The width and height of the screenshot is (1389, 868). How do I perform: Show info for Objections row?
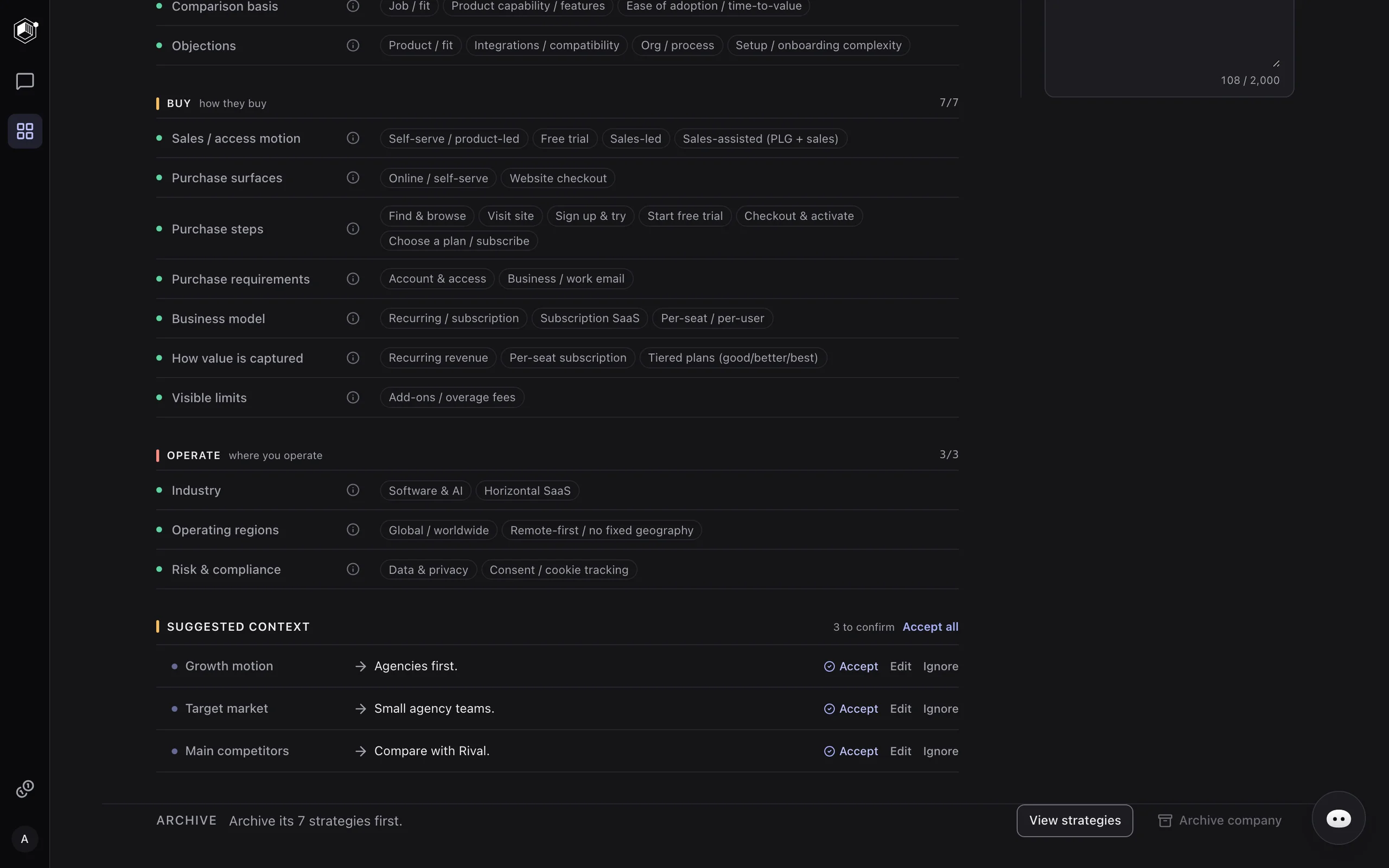(x=353, y=46)
